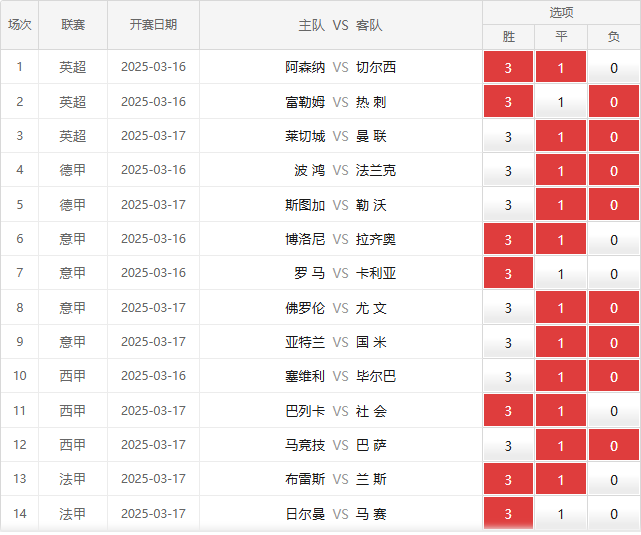641x535 pixels.
Task: Toggle loss option 0 for 莱切城 VS 曼联
Action: 614,136
